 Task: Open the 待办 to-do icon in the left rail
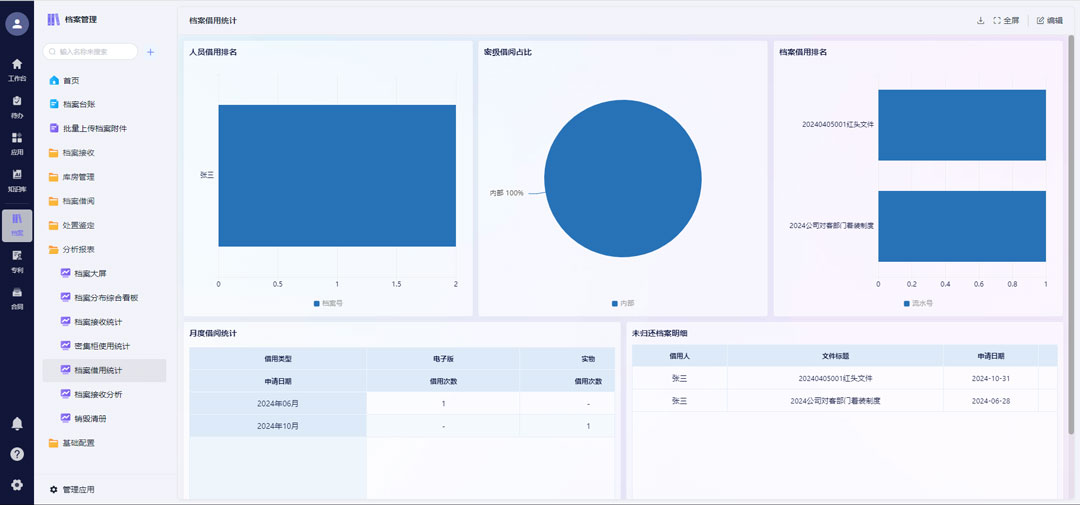click(17, 106)
